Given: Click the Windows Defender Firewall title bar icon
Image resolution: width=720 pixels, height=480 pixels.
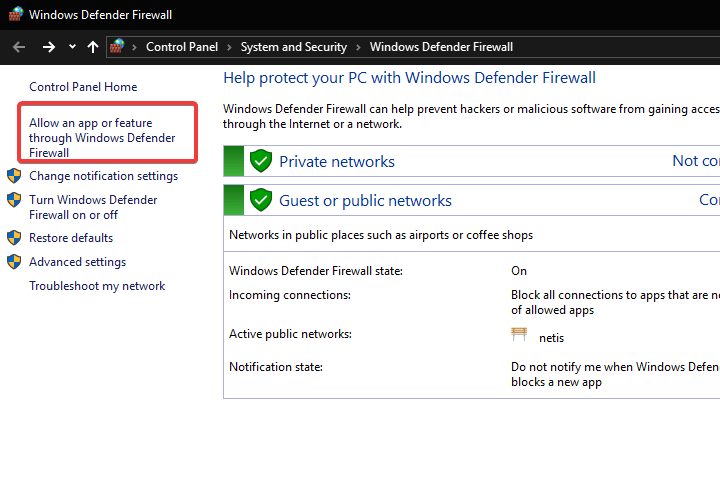Looking at the screenshot, I should 16,14.
